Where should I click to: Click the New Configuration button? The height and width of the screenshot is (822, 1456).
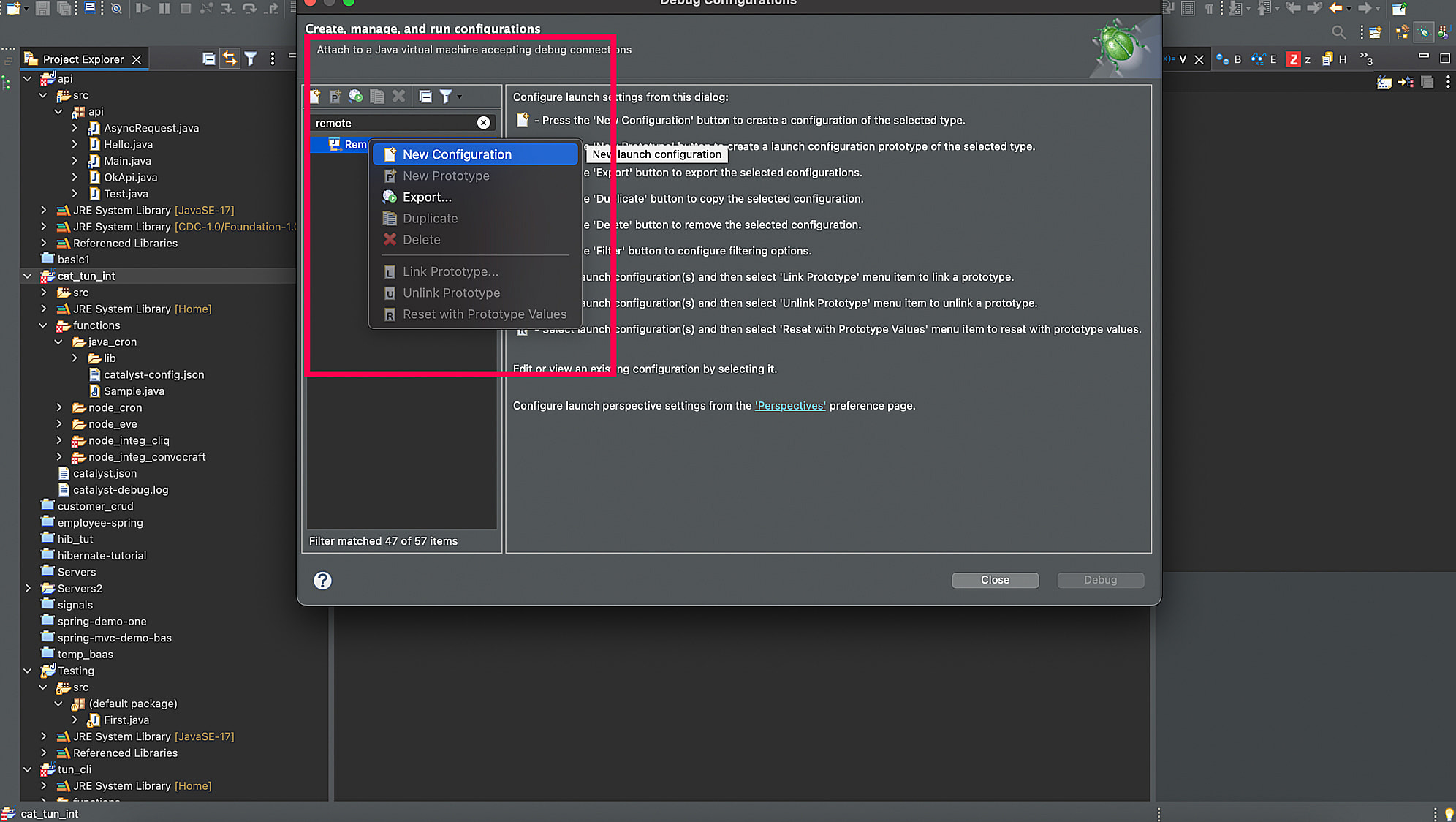tap(456, 154)
